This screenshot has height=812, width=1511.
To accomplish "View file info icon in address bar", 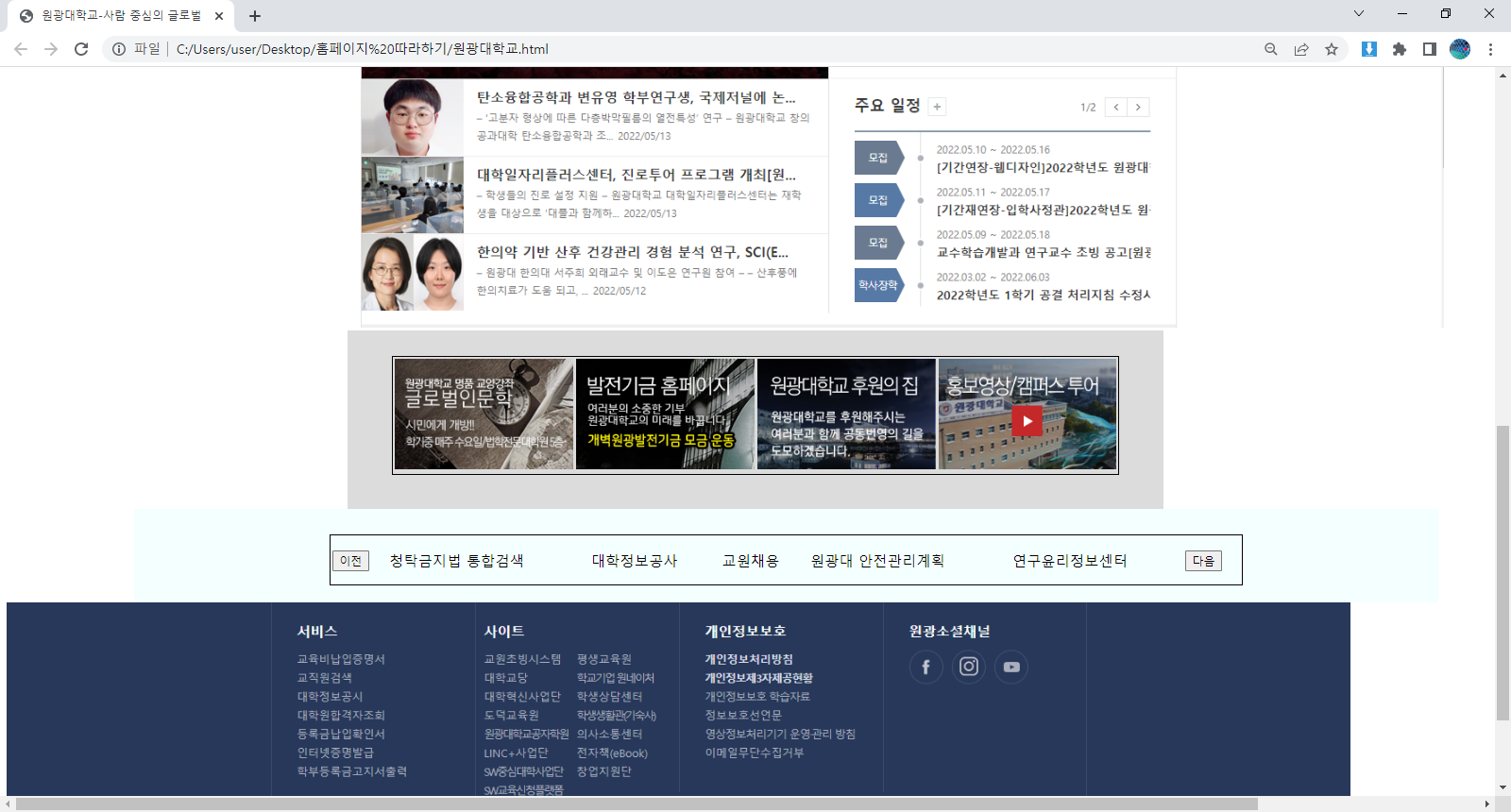I will point(119,49).
